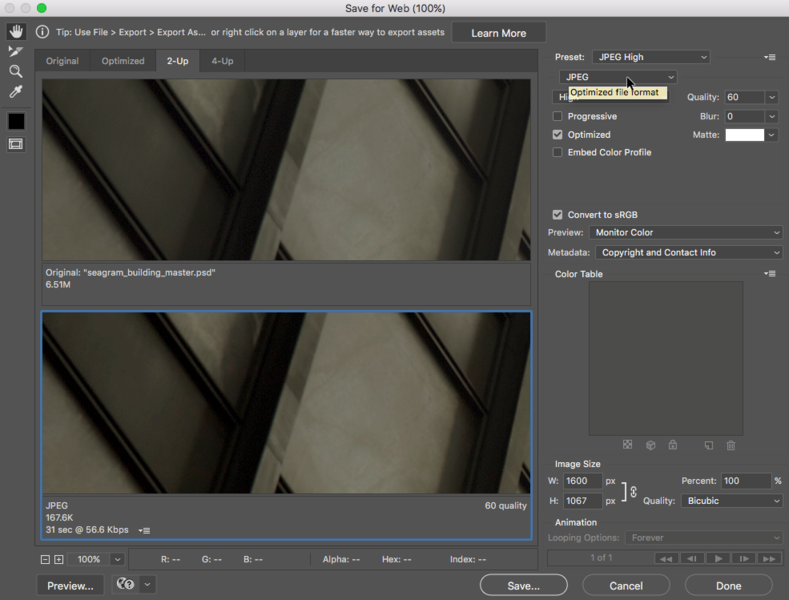Toggle slices visibility icon
This screenshot has width=789, height=600.
click(16, 144)
